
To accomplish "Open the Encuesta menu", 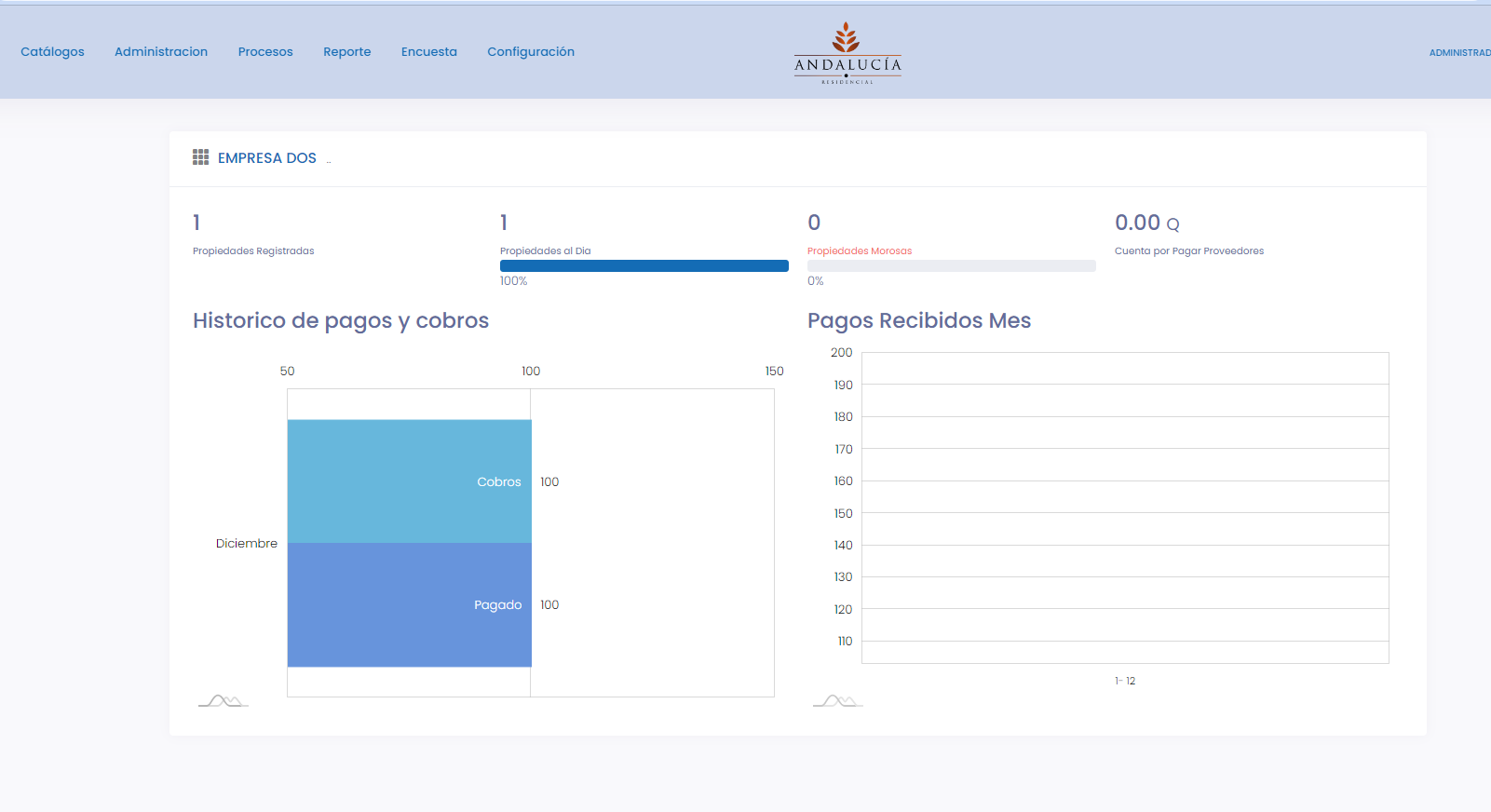I will [x=429, y=51].
